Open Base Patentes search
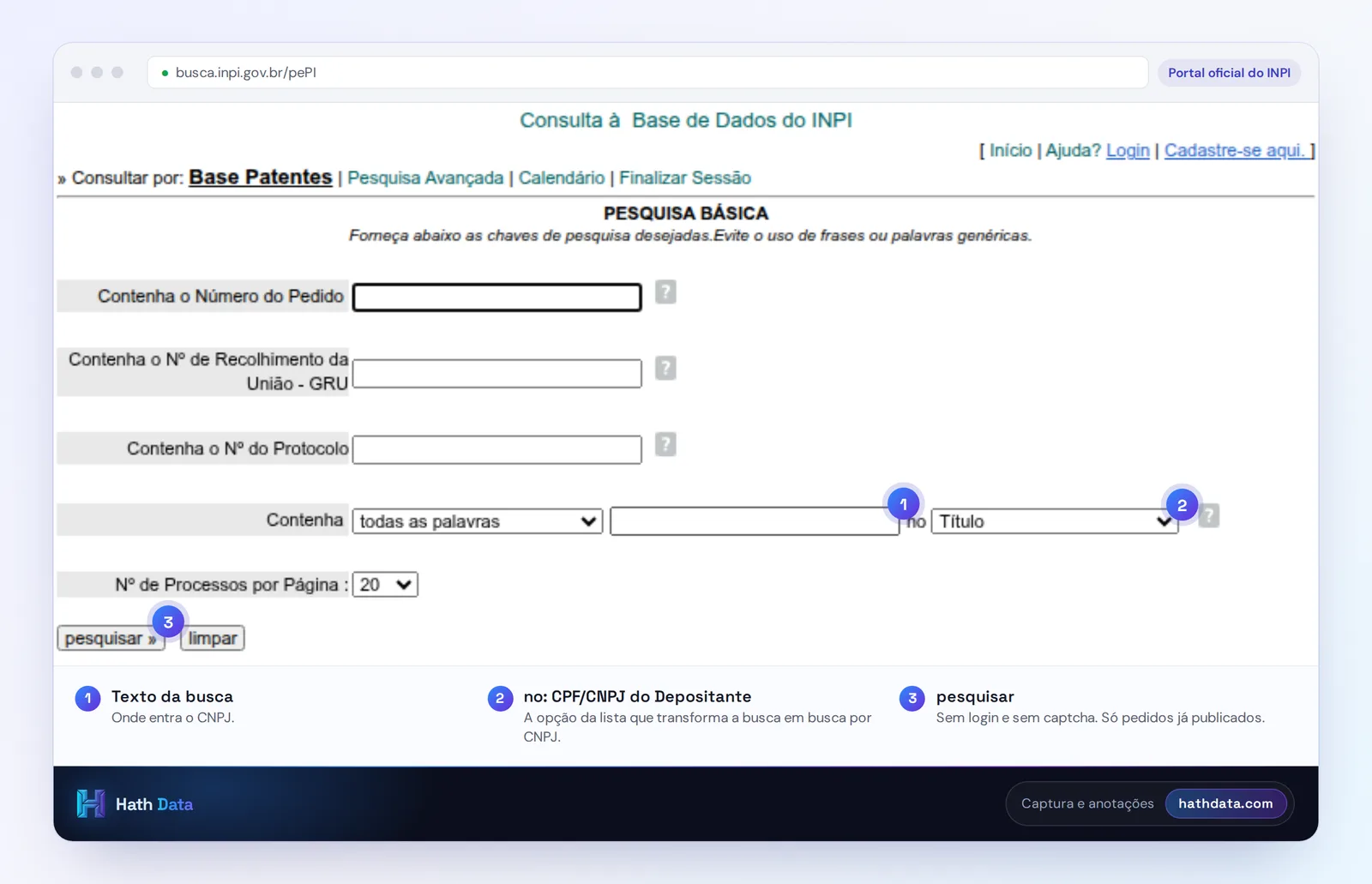 click(261, 177)
